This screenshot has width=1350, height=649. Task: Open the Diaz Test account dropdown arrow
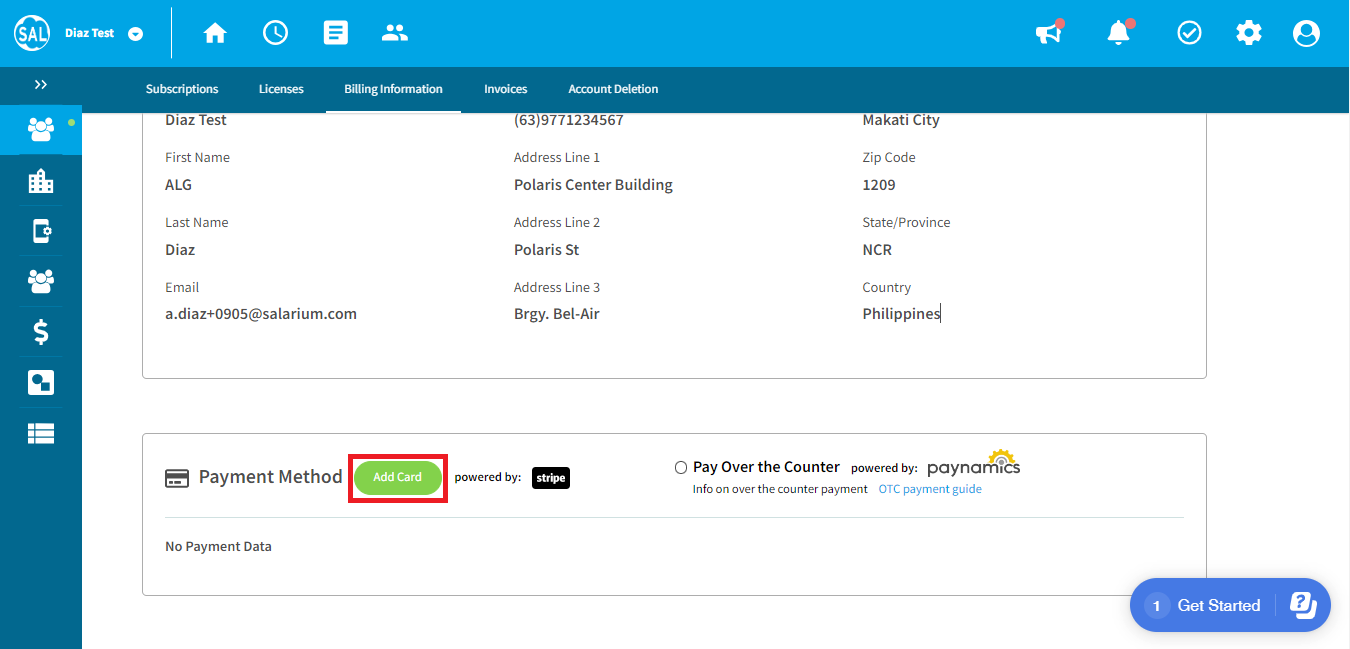click(x=136, y=34)
